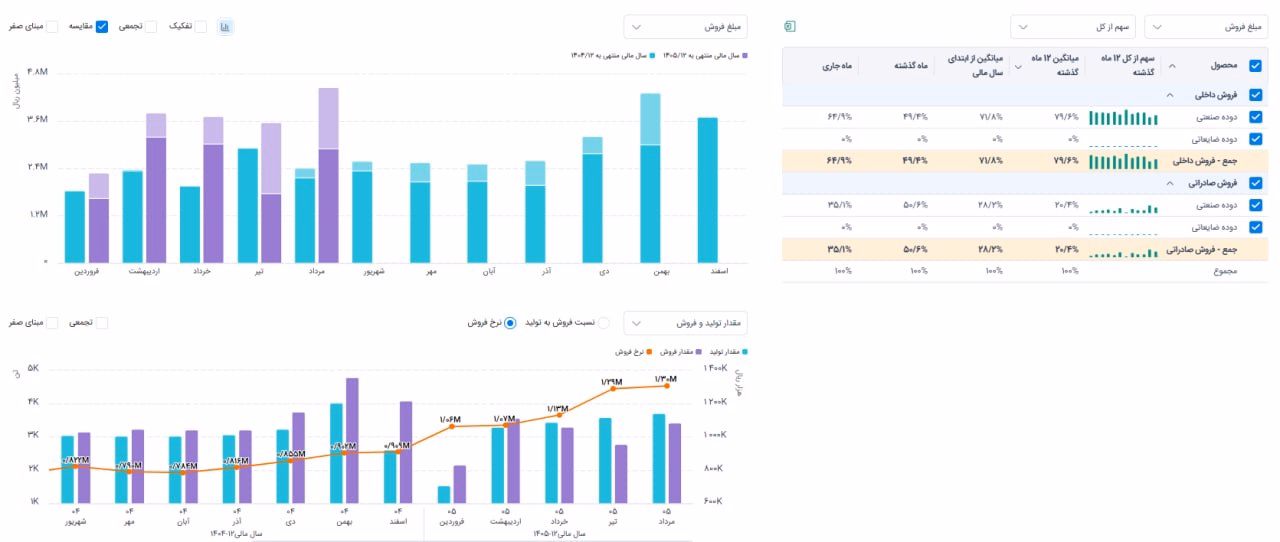
Task: Click the ۱/۰۶M rate point above فروردین
Action: tap(451, 426)
